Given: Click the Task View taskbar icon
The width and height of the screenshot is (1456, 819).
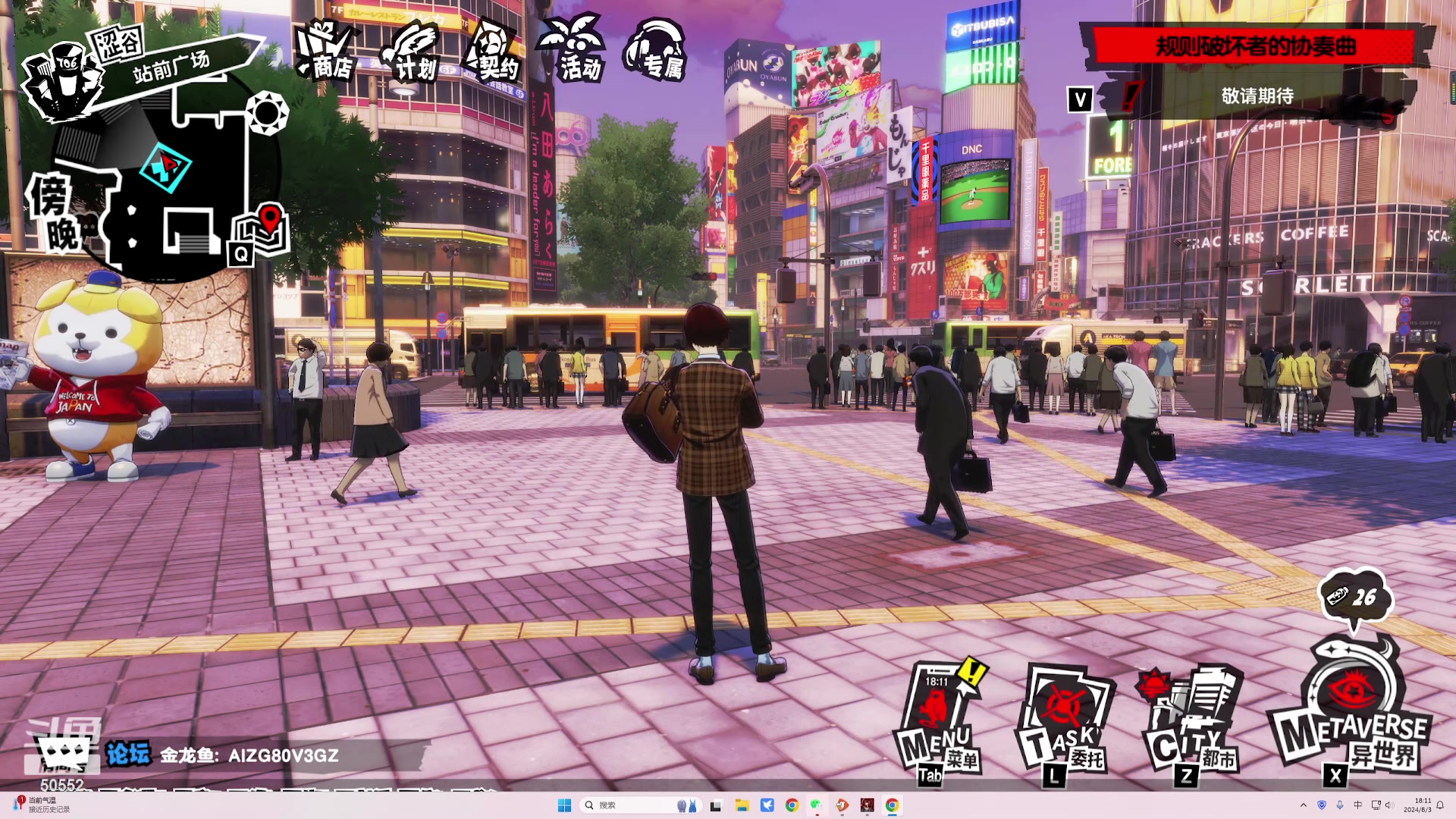Looking at the screenshot, I should tap(716, 805).
